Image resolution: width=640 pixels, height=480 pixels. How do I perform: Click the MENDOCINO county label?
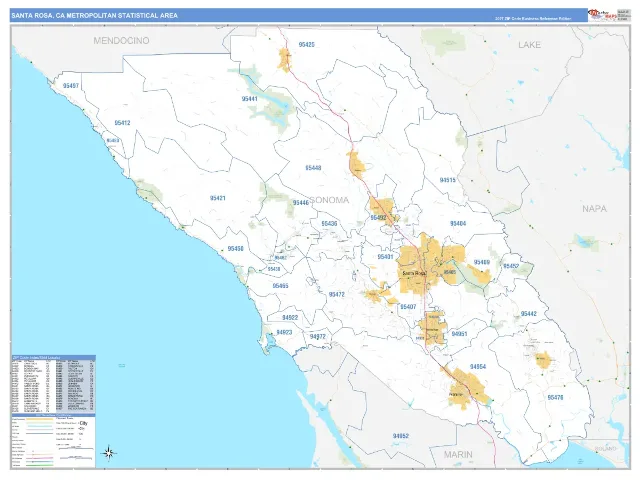121,40
